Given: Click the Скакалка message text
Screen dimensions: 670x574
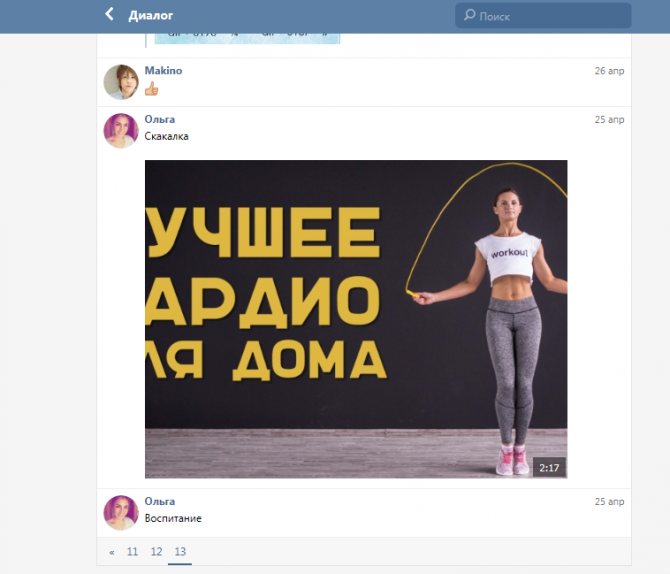Looking at the screenshot, I should pyautogui.click(x=166, y=136).
